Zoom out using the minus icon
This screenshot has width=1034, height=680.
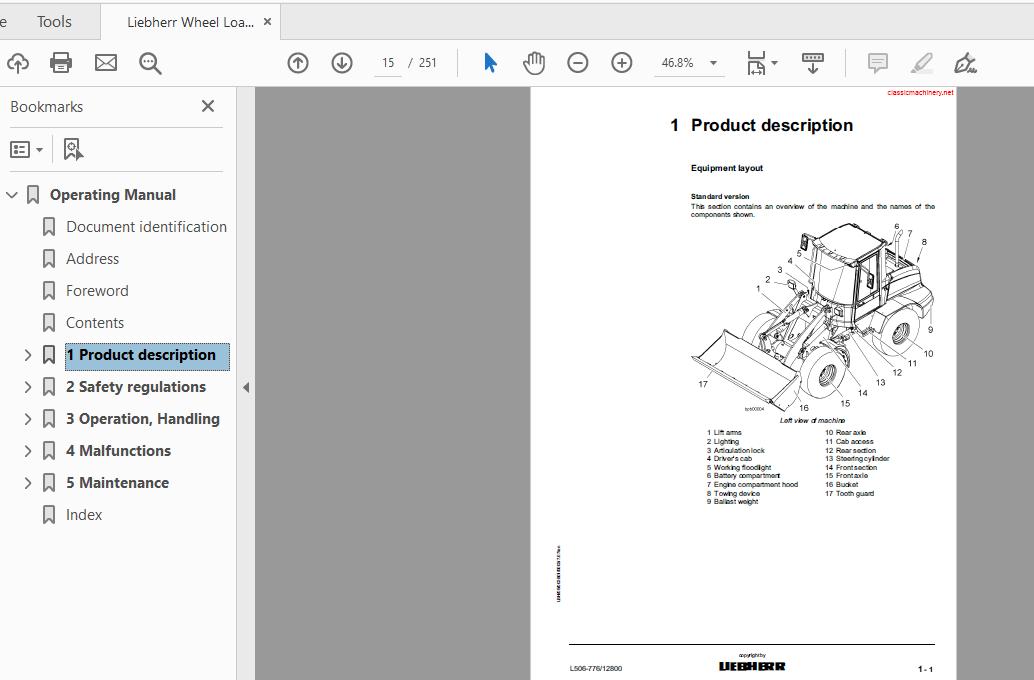click(x=578, y=62)
